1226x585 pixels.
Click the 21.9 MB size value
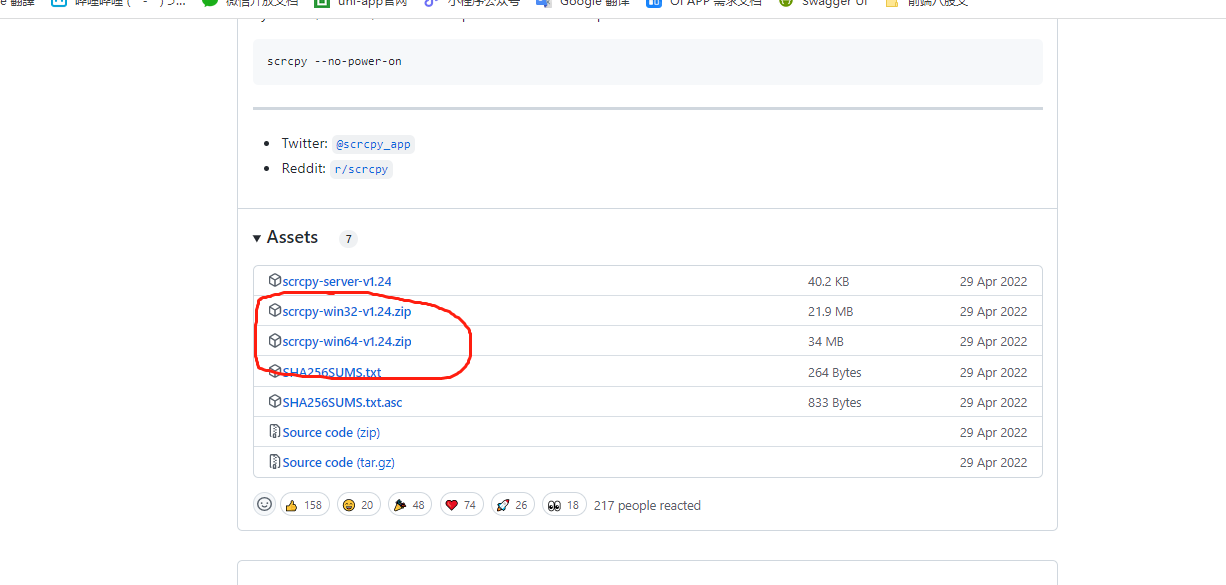(x=830, y=311)
